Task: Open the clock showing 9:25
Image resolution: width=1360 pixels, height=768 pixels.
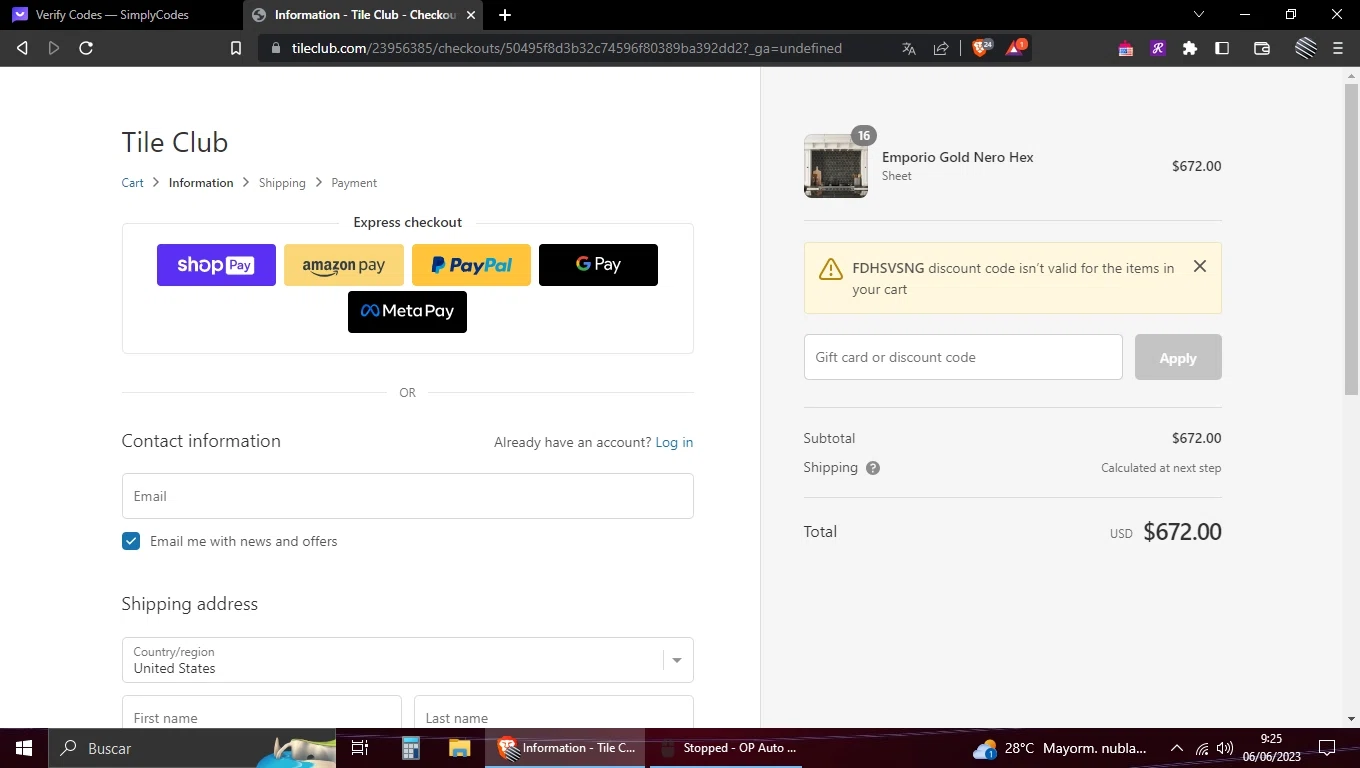Action: (1272, 748)
